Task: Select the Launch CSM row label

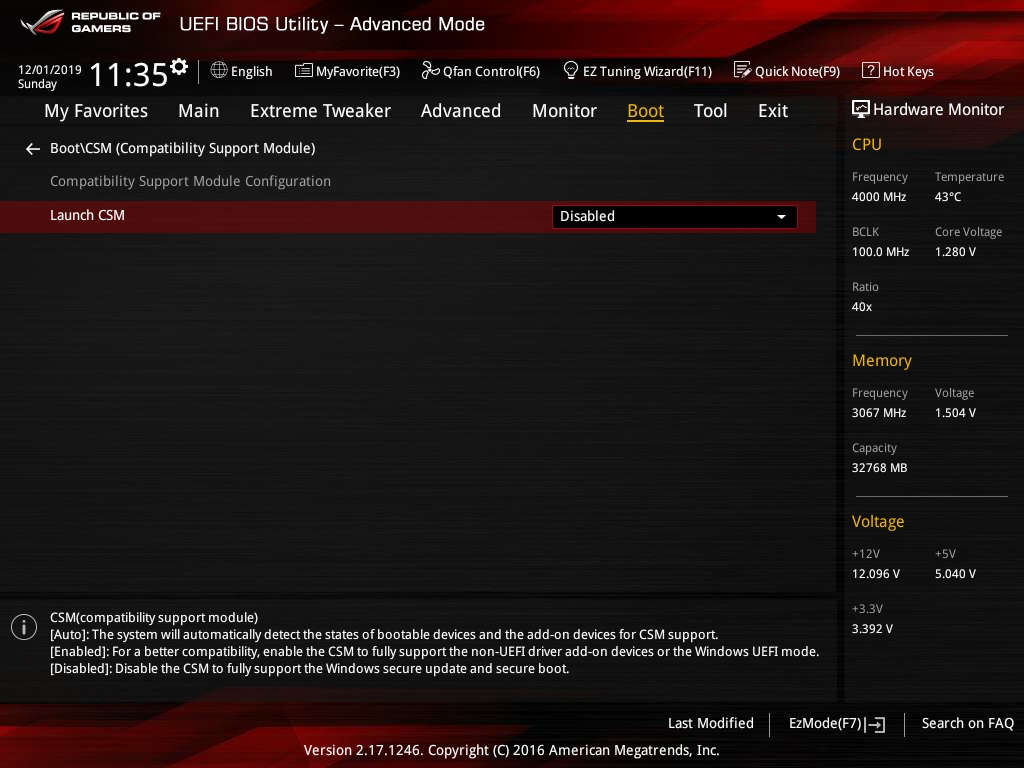Action: tap(88, 215)
